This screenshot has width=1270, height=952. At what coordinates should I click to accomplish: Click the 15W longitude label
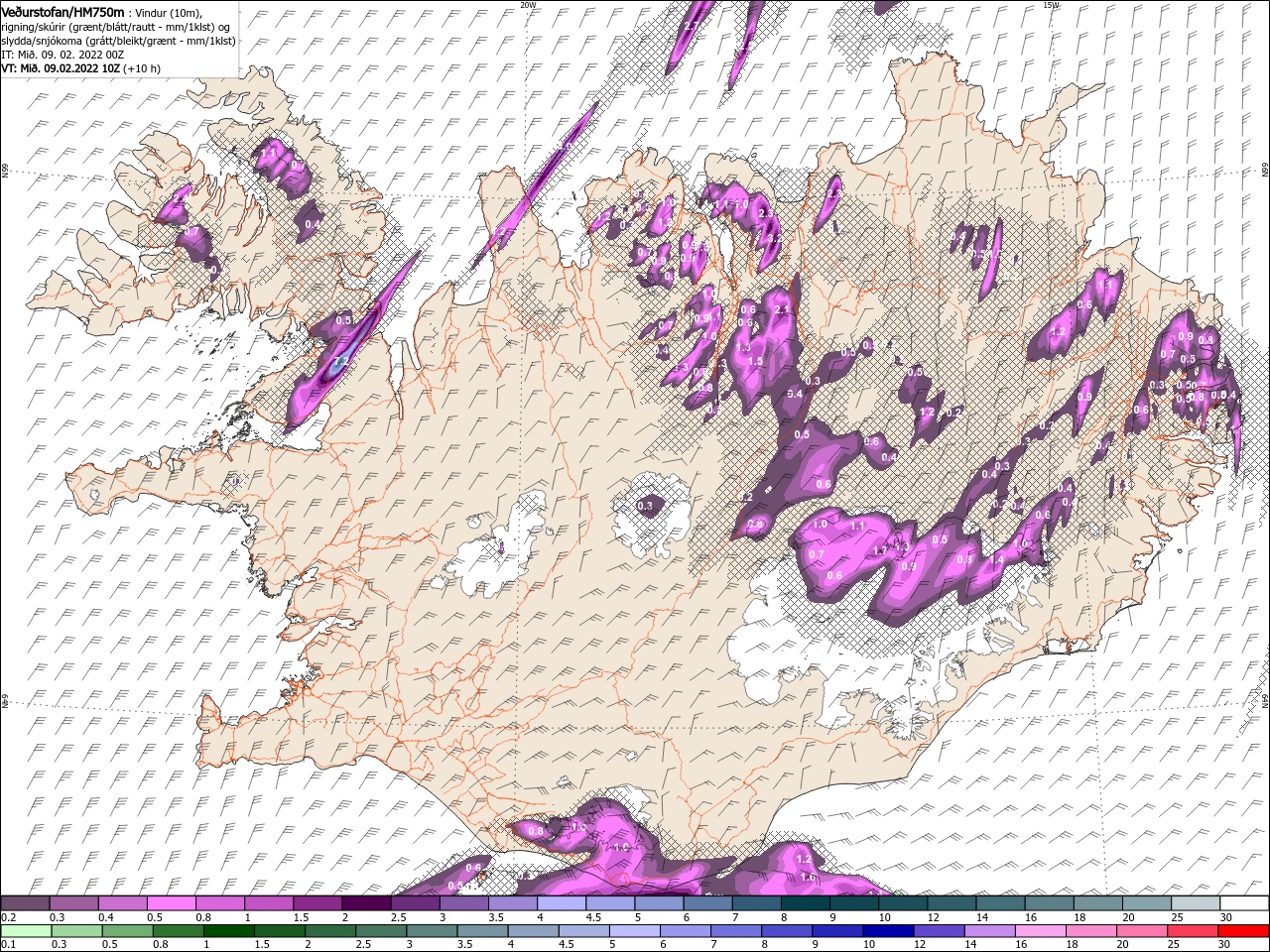click(x=1052, y=5)
